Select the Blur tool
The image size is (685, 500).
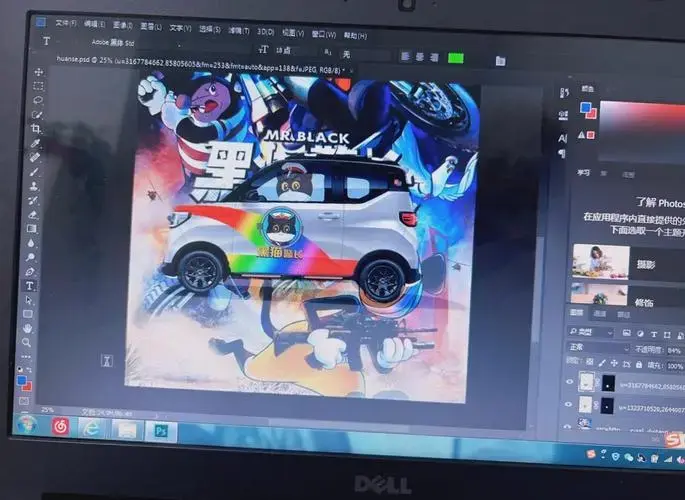click(31, 243)
